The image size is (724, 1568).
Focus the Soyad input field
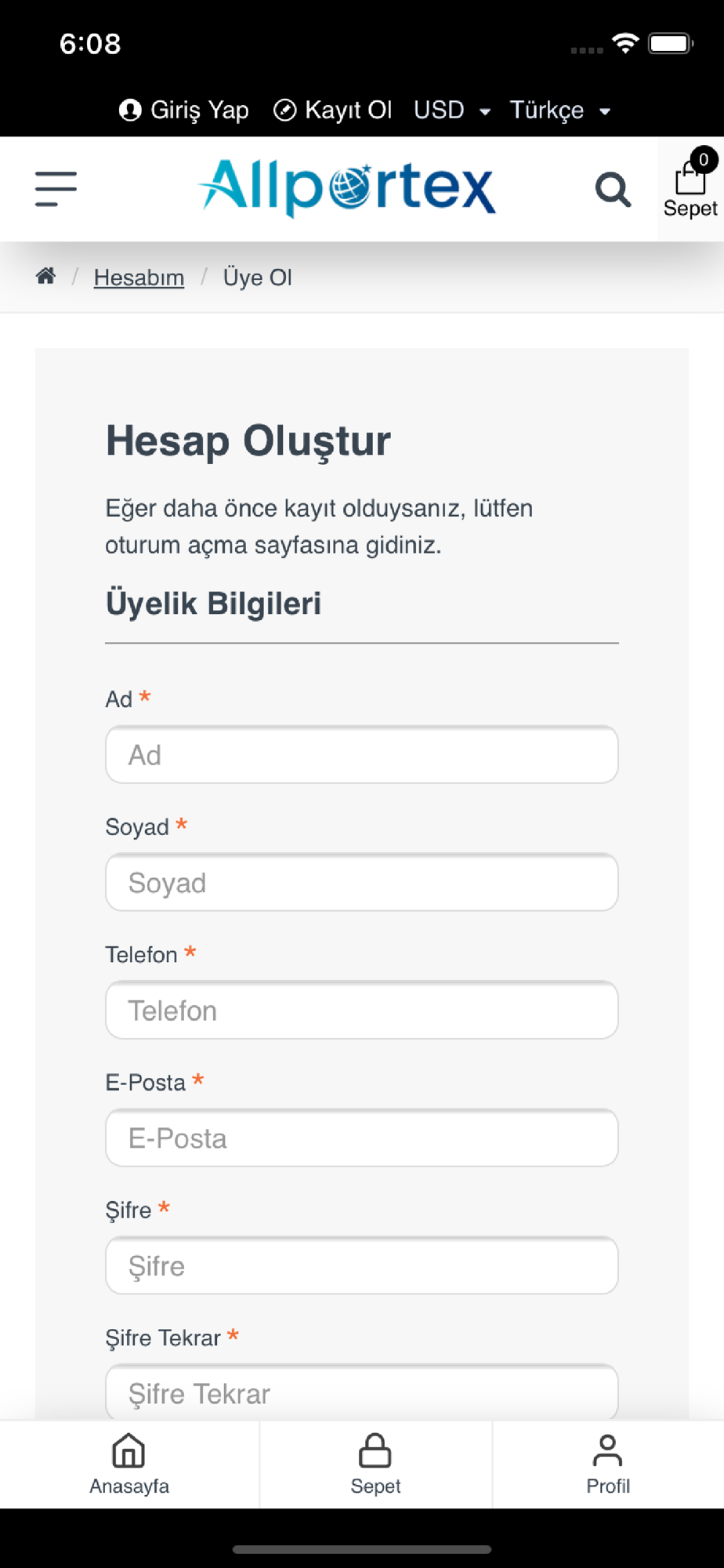[x=362, y=882]
